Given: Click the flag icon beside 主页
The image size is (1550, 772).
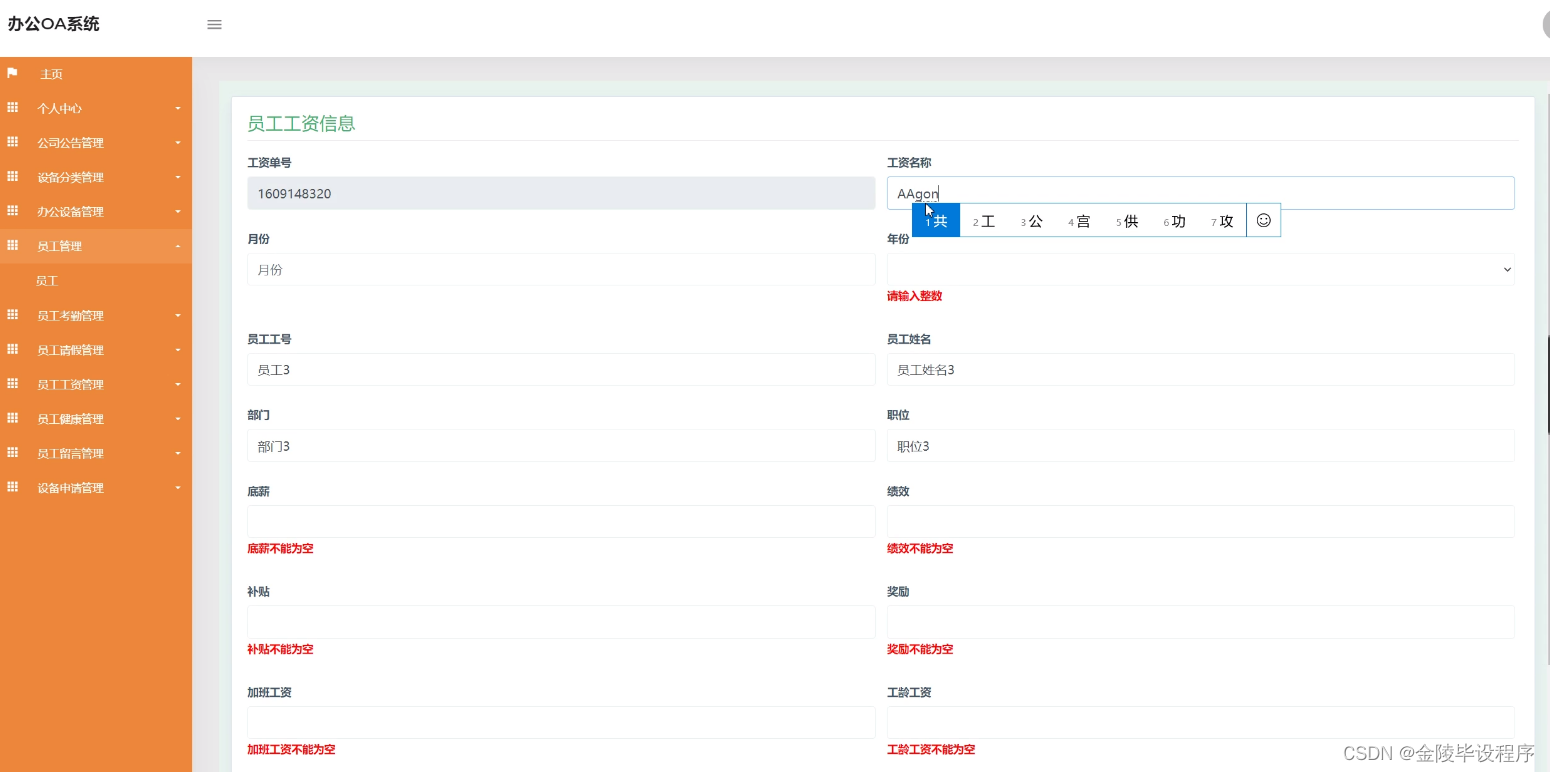Looking at the screenshot, I should (x=13, y=73).
